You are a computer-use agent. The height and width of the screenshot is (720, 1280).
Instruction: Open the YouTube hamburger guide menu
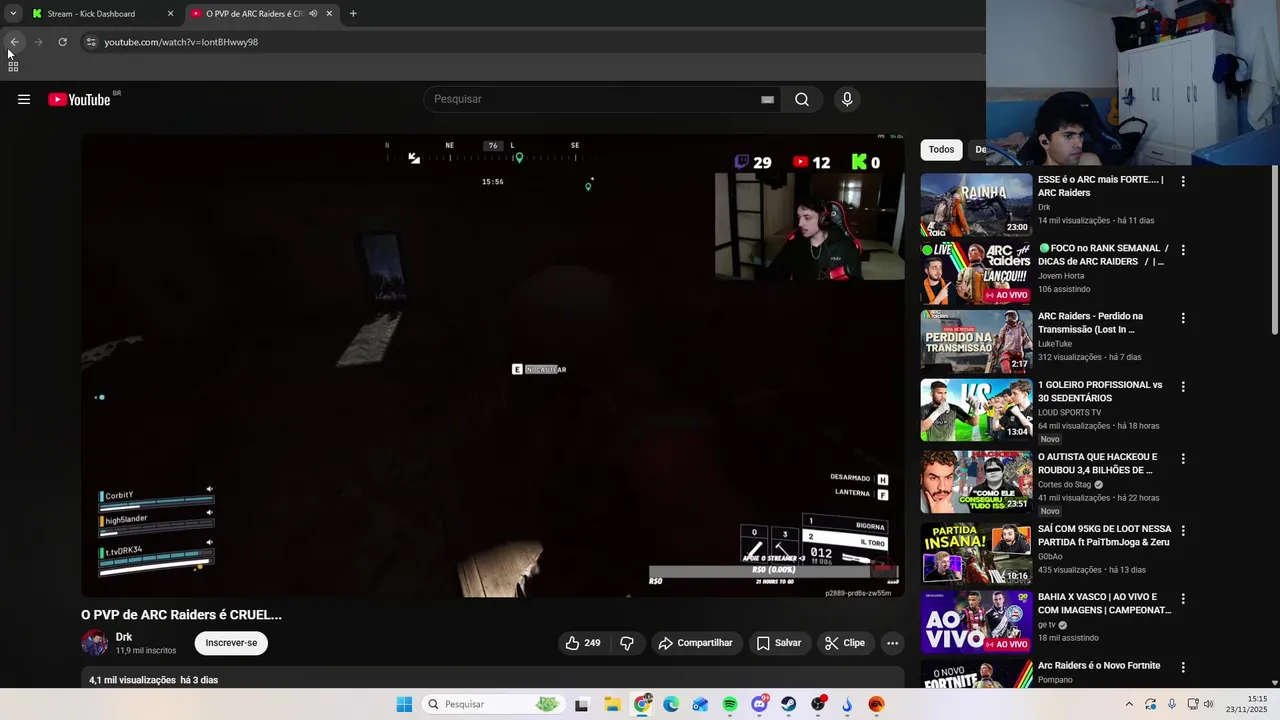click(24, 99)
